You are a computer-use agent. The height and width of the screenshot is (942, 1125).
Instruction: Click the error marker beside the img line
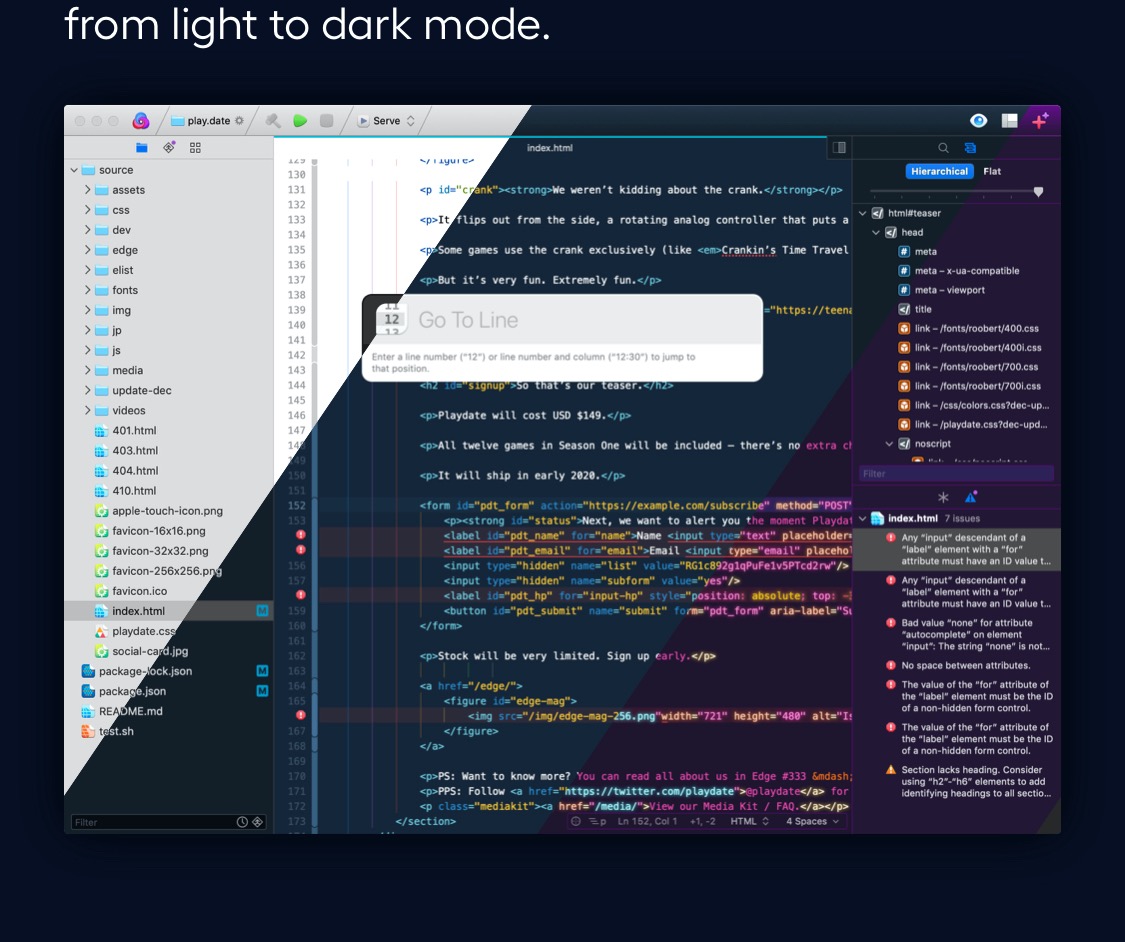301,715
